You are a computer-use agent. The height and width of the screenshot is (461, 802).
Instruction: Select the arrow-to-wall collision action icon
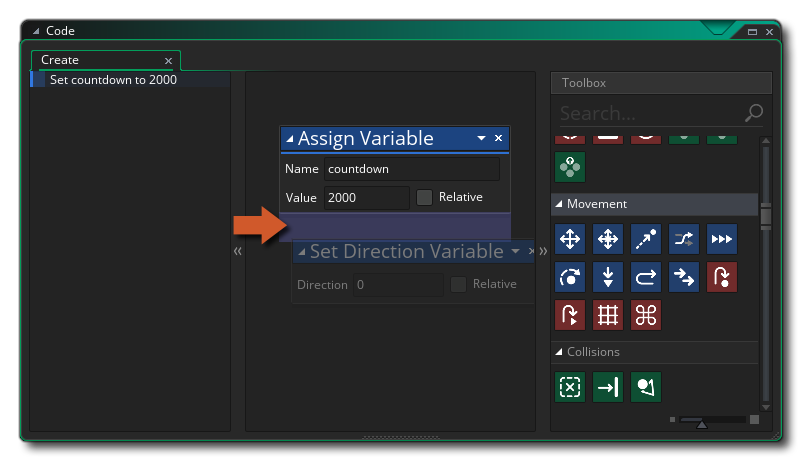[607, 387]
